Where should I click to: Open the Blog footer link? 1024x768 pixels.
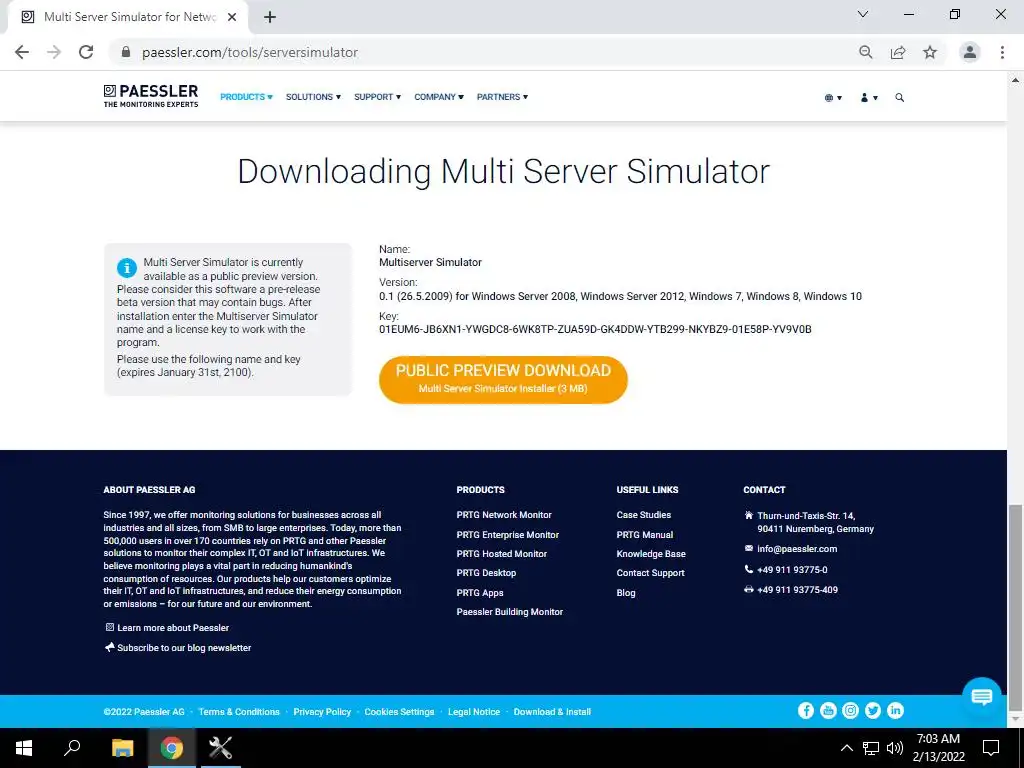click(x=626, y=592)
